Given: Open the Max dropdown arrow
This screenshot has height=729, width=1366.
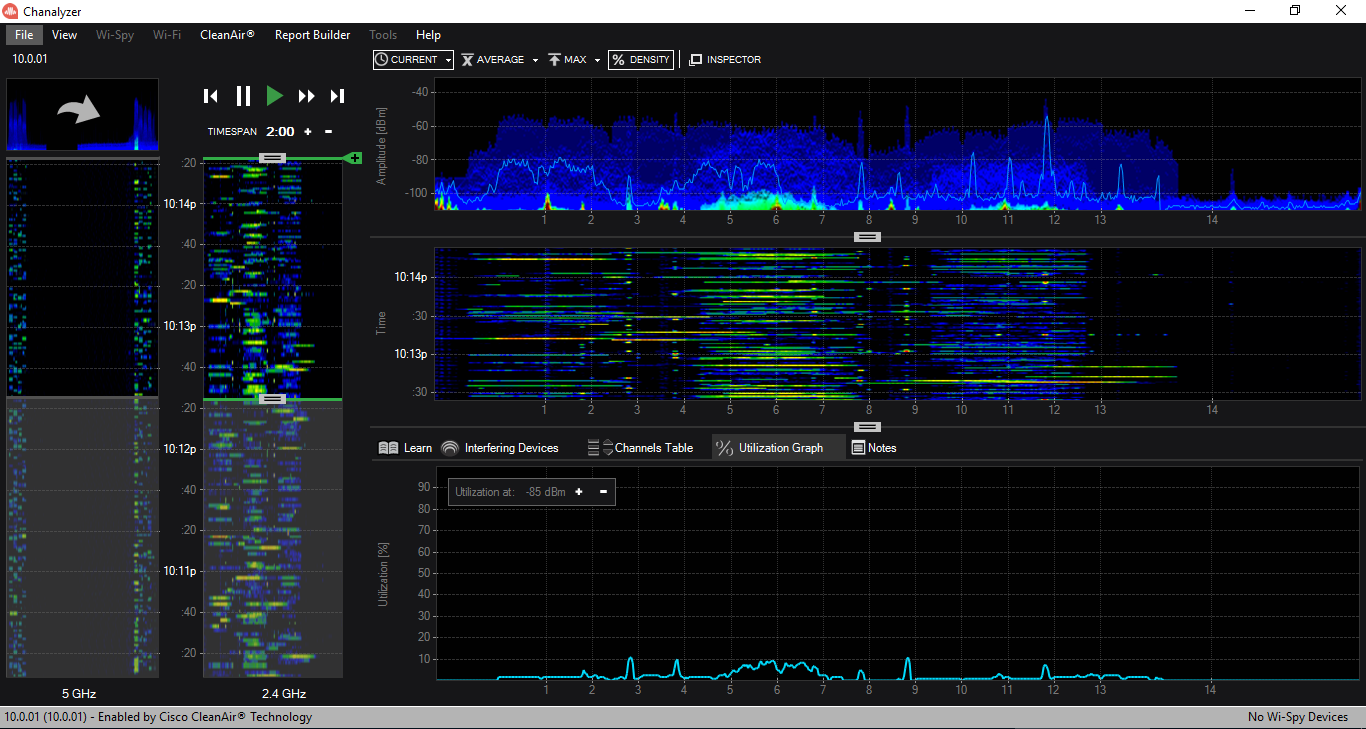Looking at the screenshot, I should (x=597, y=61).
